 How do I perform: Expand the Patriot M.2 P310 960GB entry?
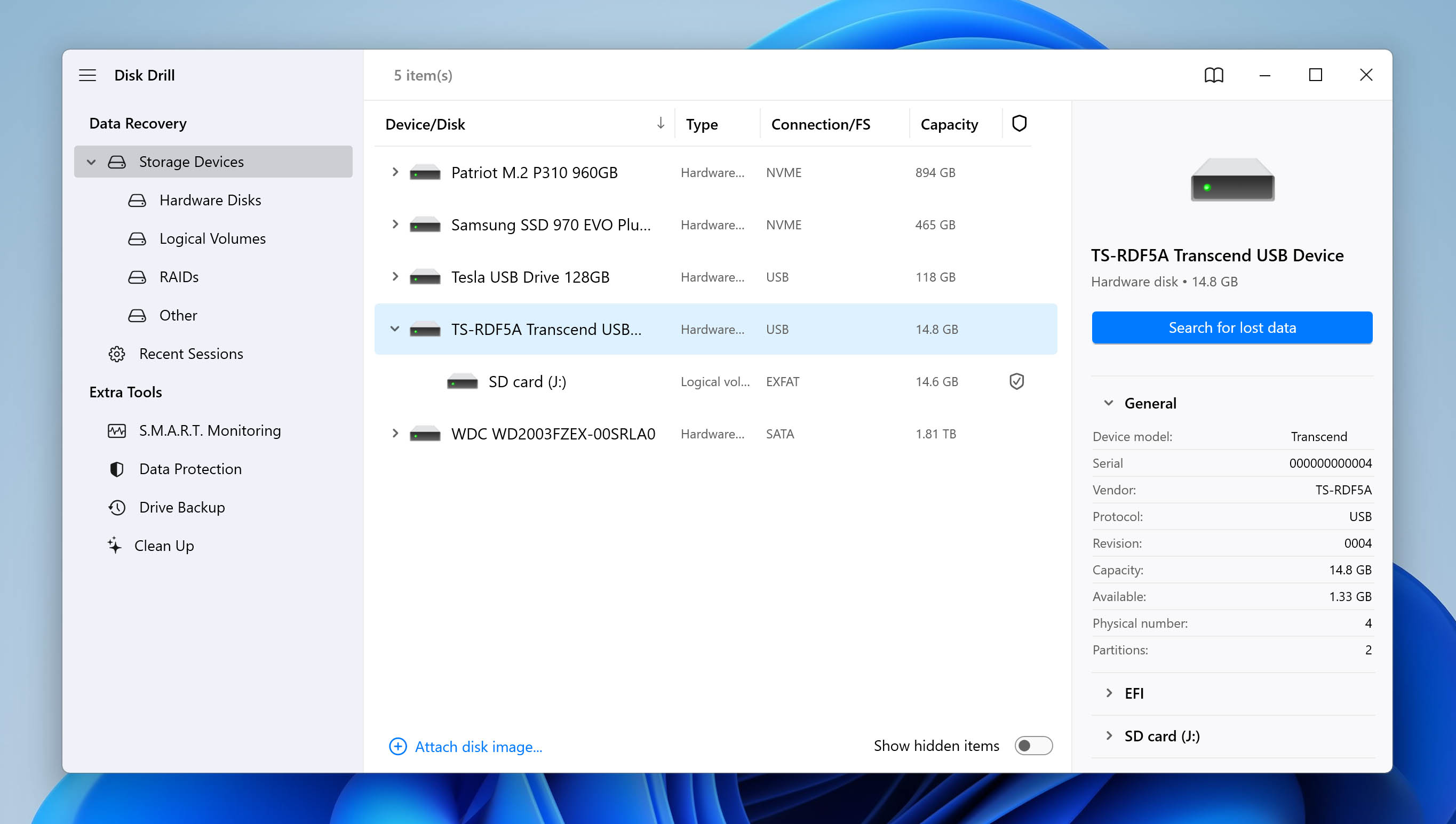coord(394,172)
